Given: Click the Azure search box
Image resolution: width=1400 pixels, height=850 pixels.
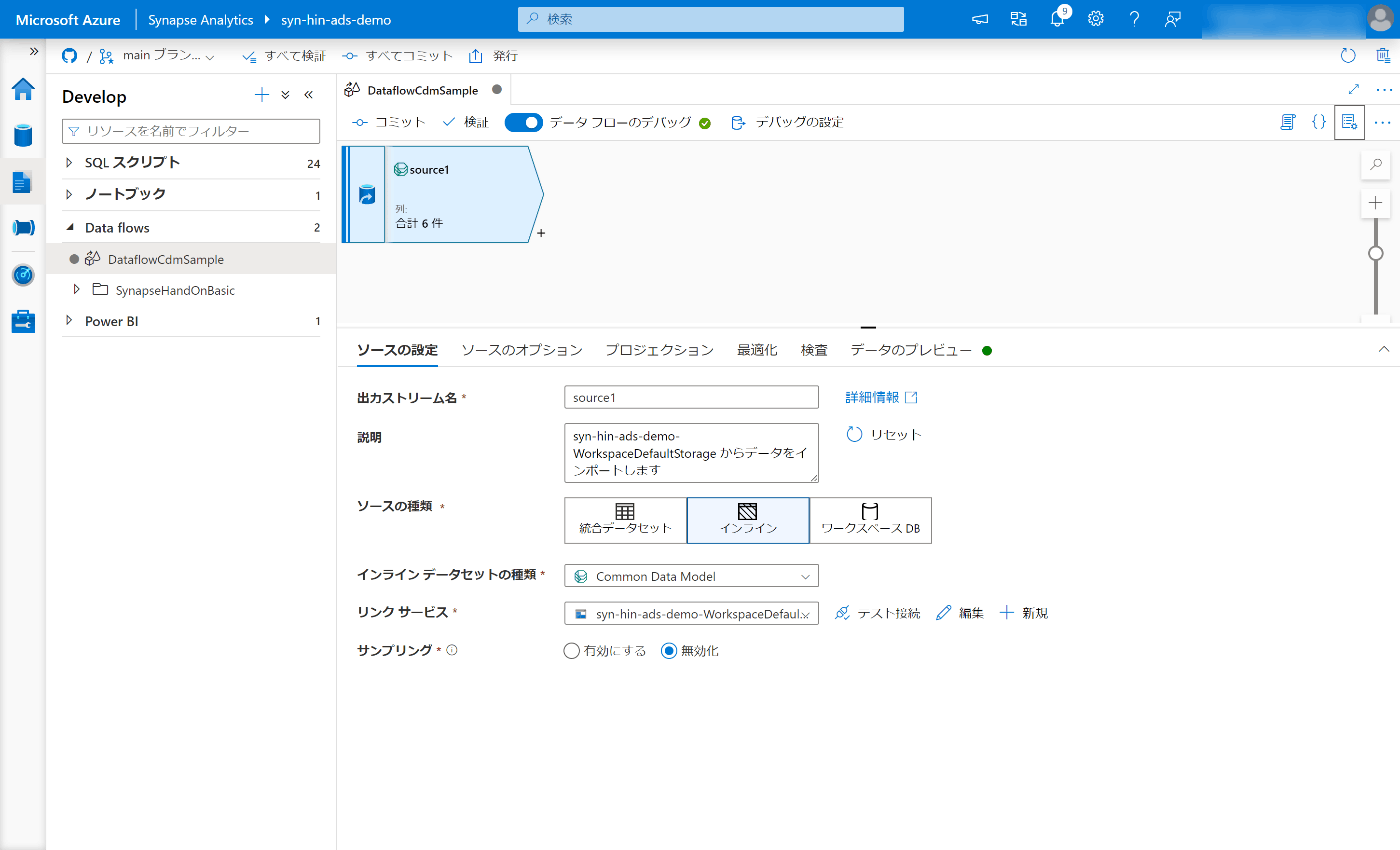Looking at the screenshot, I should click(x=710, y=19).
